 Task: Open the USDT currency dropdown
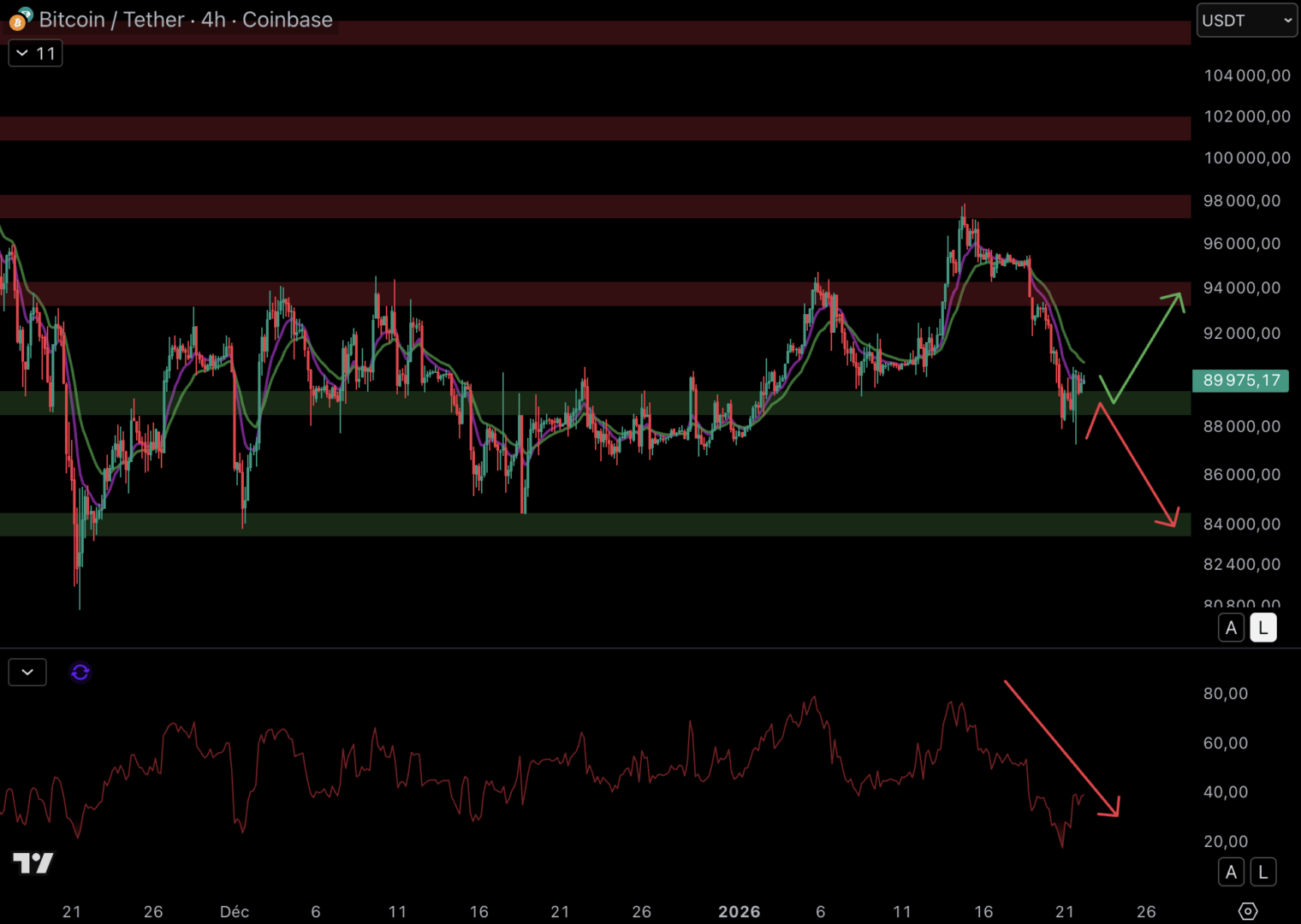[x=1246, y=21]
